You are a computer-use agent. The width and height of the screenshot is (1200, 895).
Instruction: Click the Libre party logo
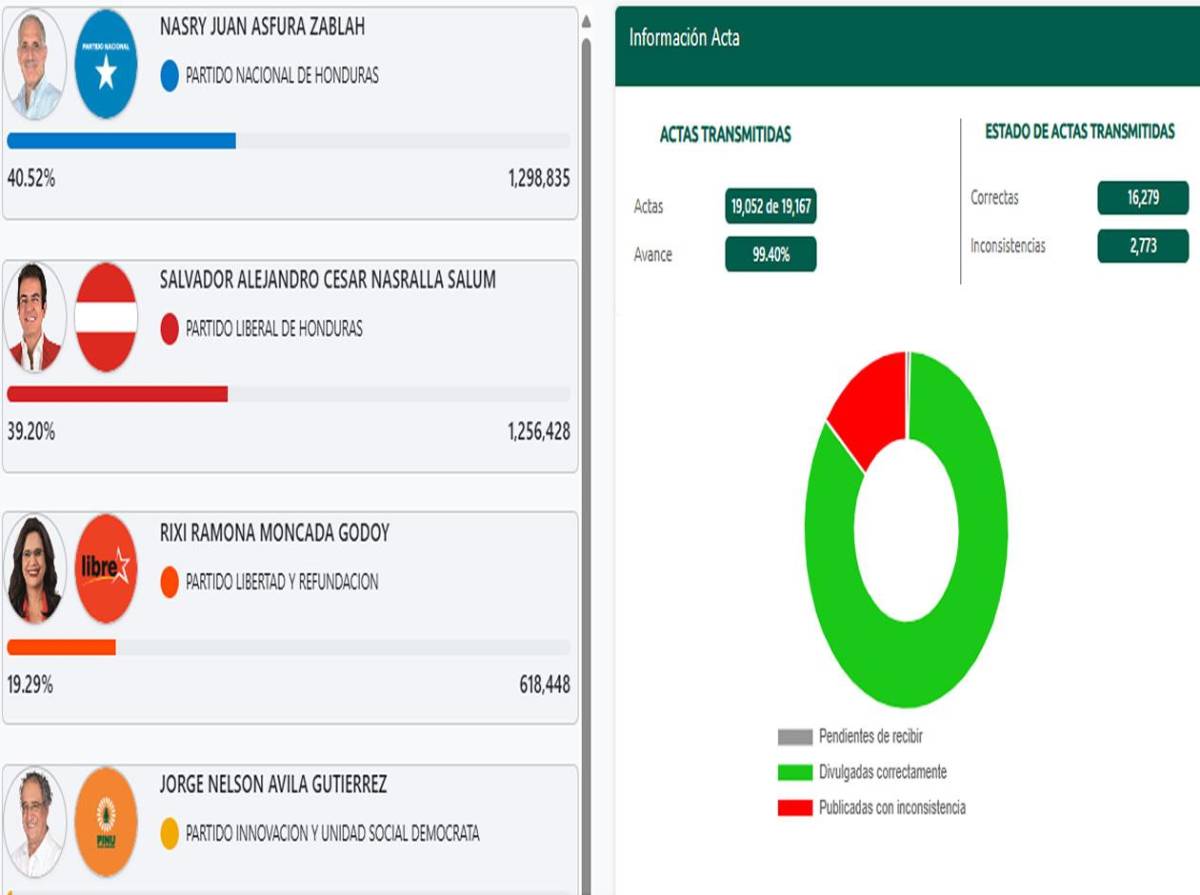click(x=106, y=569)
